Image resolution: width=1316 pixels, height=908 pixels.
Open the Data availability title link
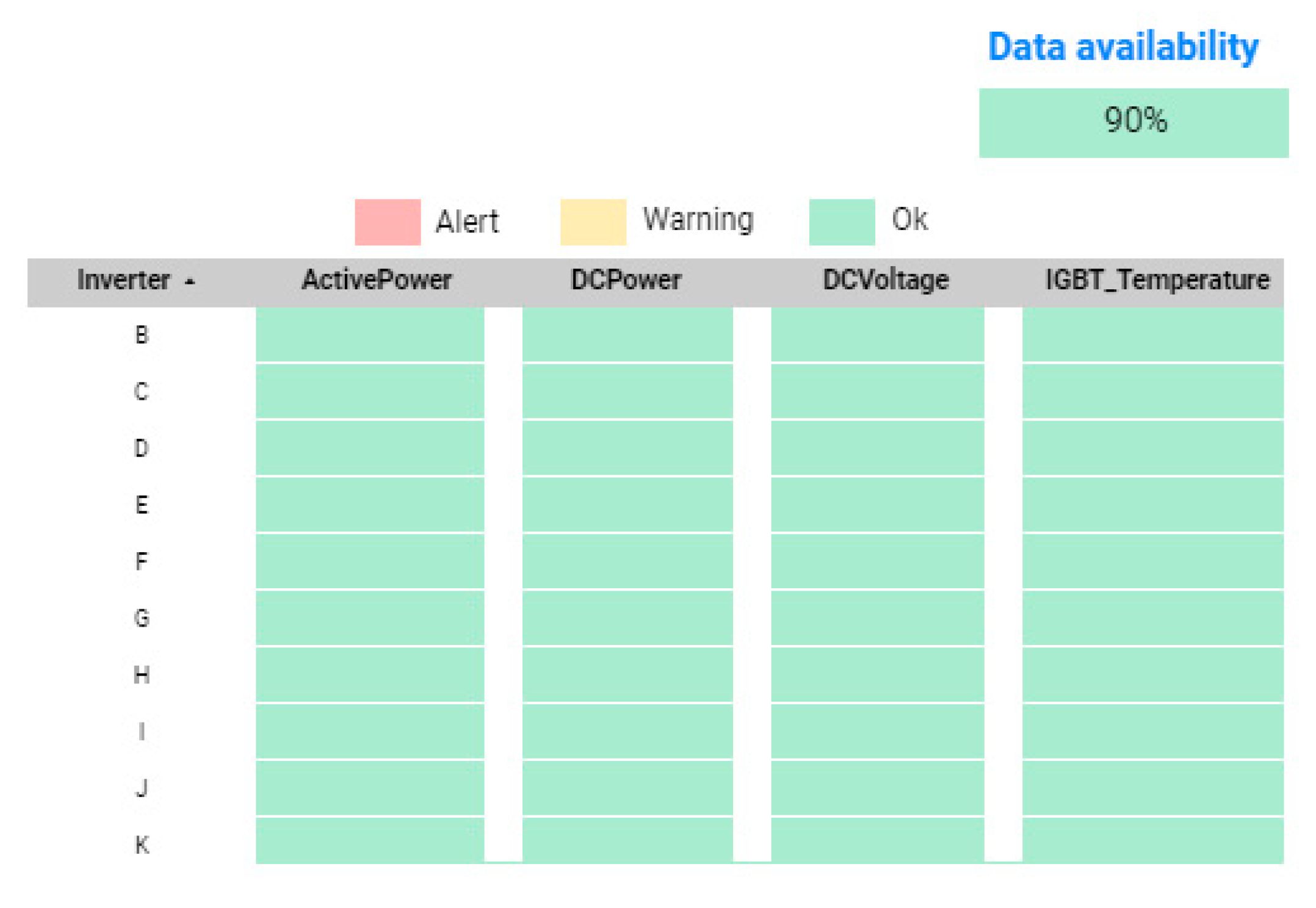click(x=1123, y=47)
